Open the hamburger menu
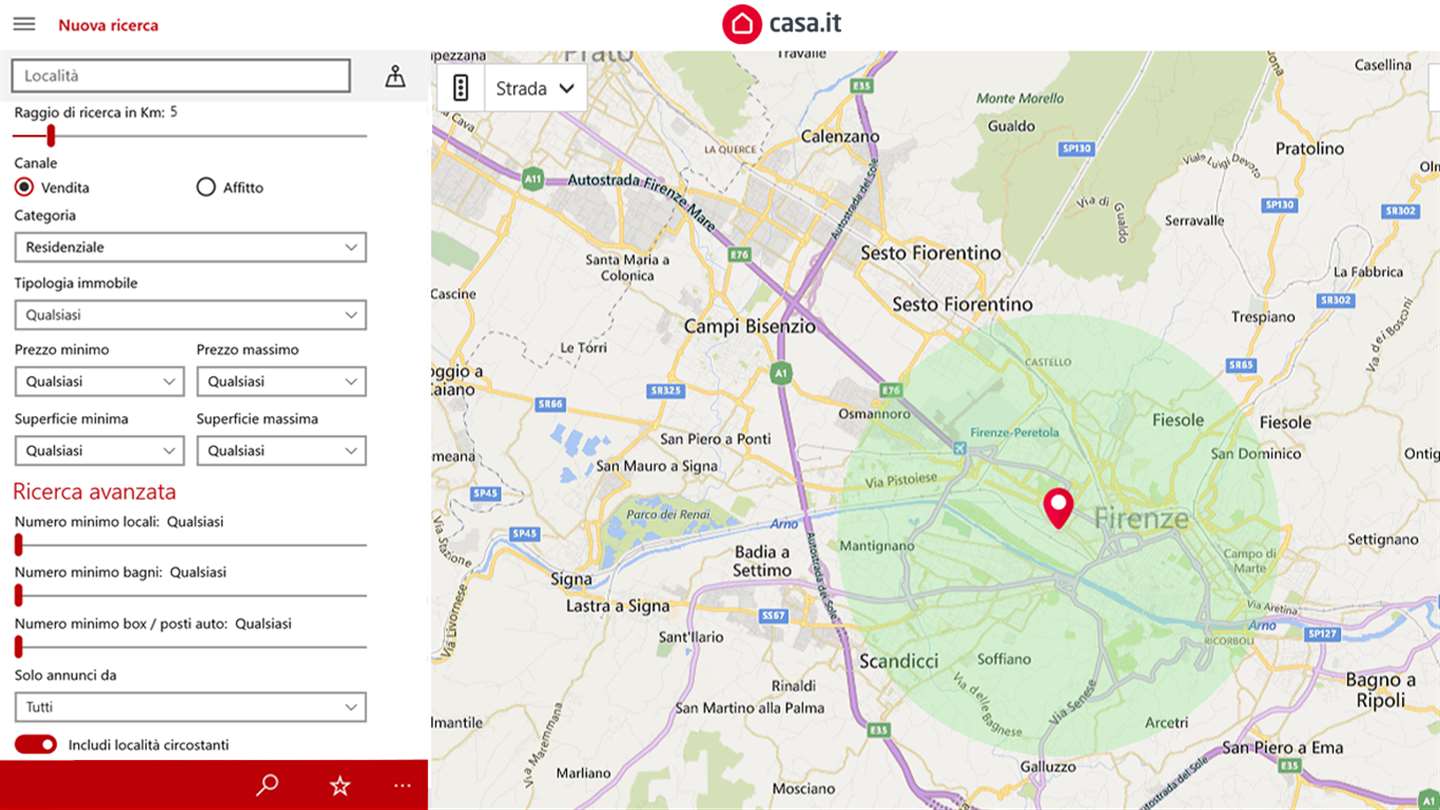This screenshot has height=810, width=1440. point(24,24)
